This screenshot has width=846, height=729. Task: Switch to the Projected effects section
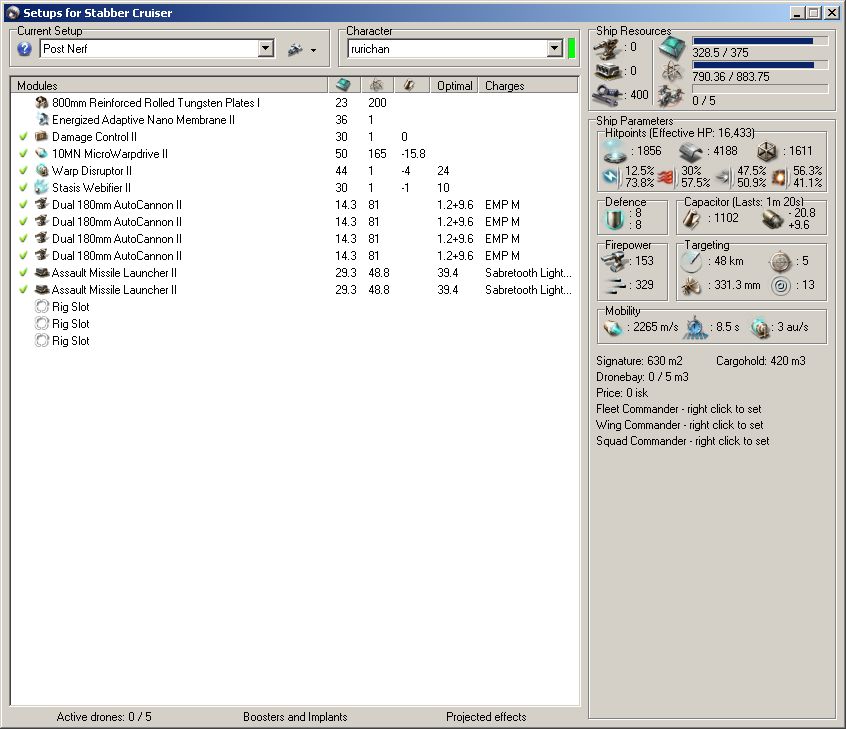pos(486,717)
